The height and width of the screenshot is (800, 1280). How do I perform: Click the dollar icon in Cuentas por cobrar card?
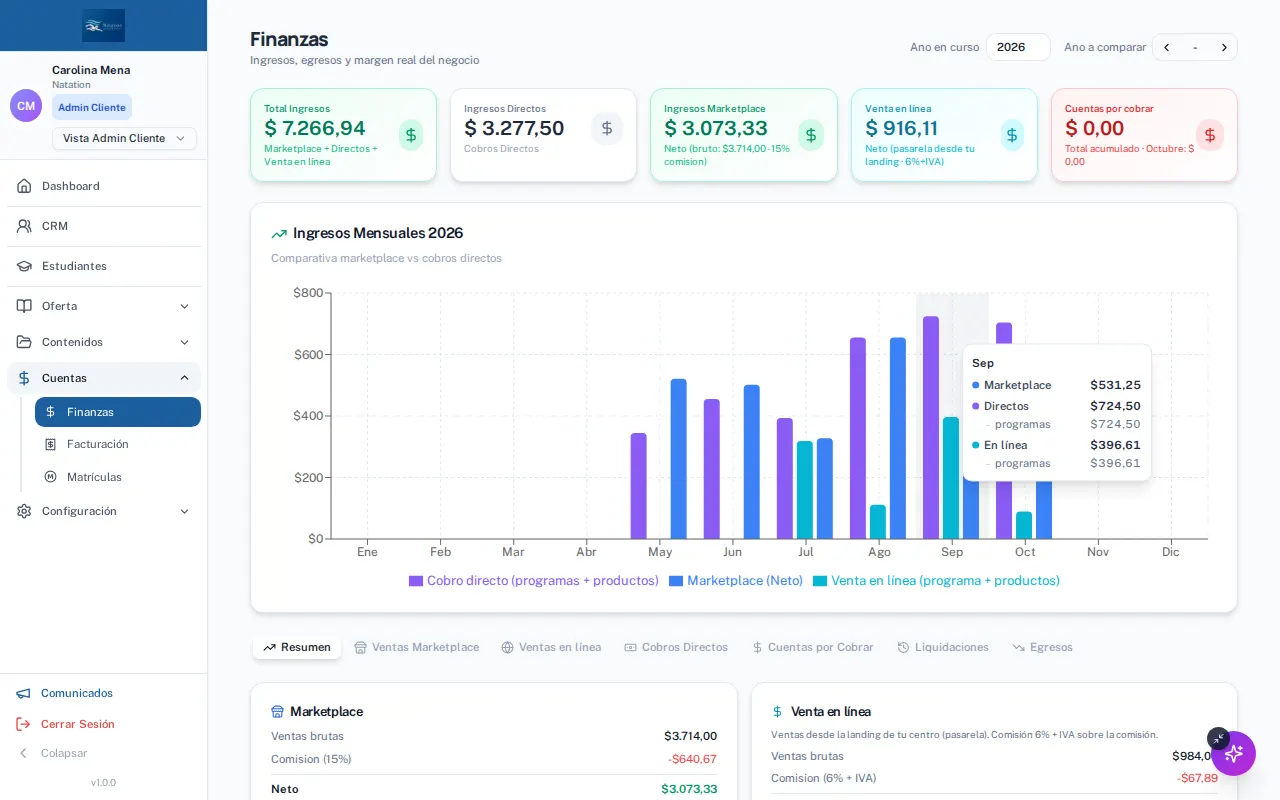tap(1210, 135)
